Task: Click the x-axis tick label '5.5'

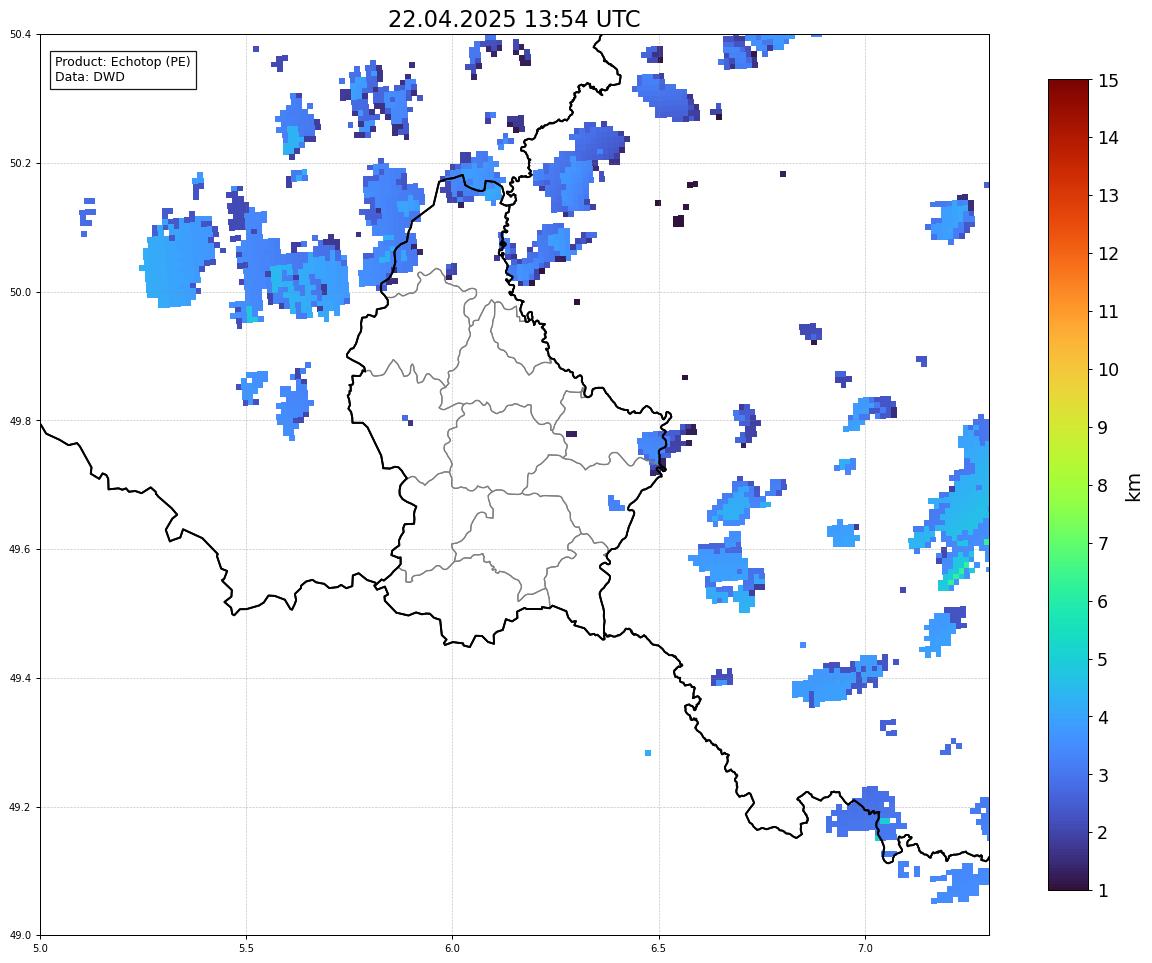Action: tap(246, 949)
